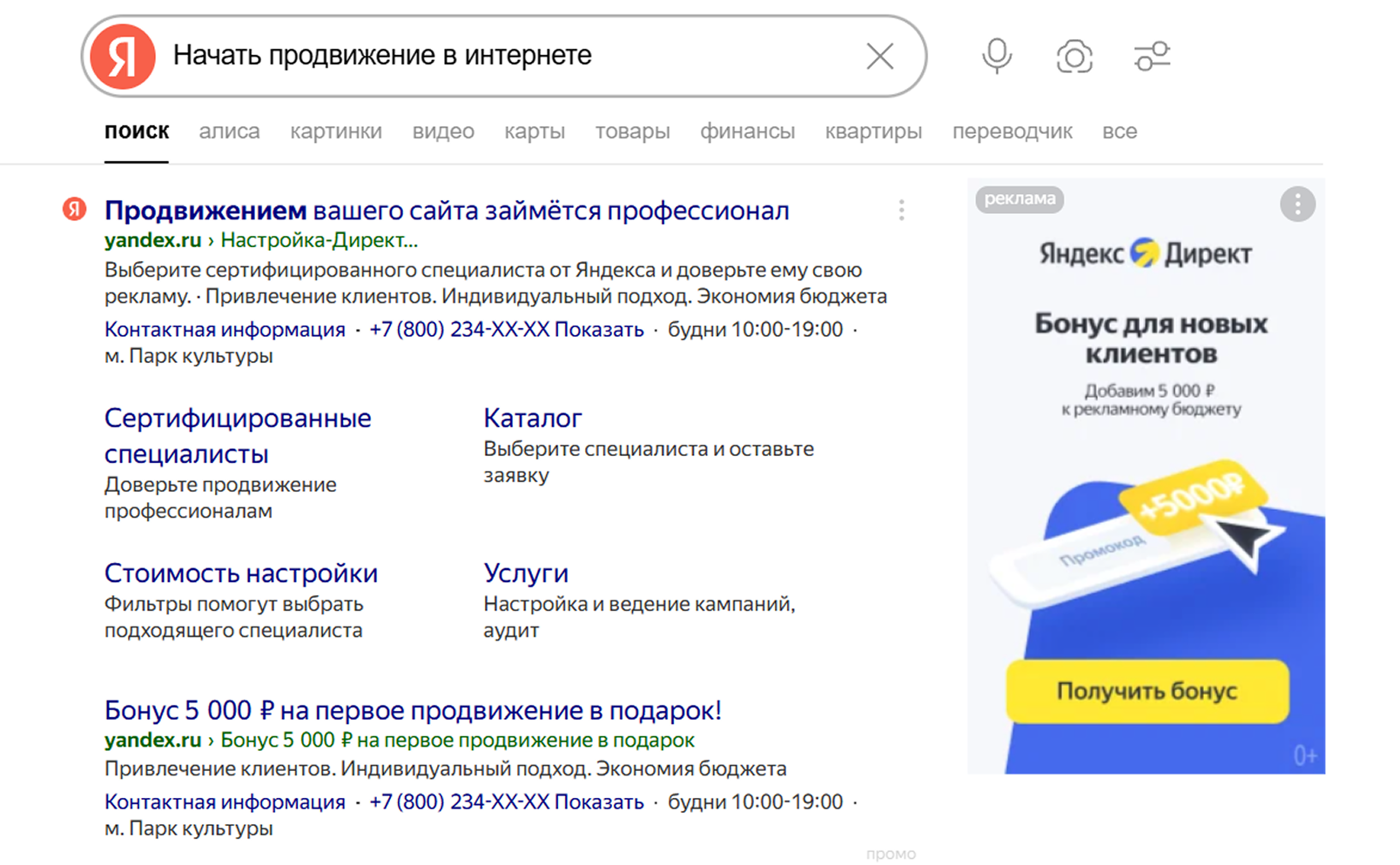
Task: Open the все menu item
Action: (x=1119, y=131)
